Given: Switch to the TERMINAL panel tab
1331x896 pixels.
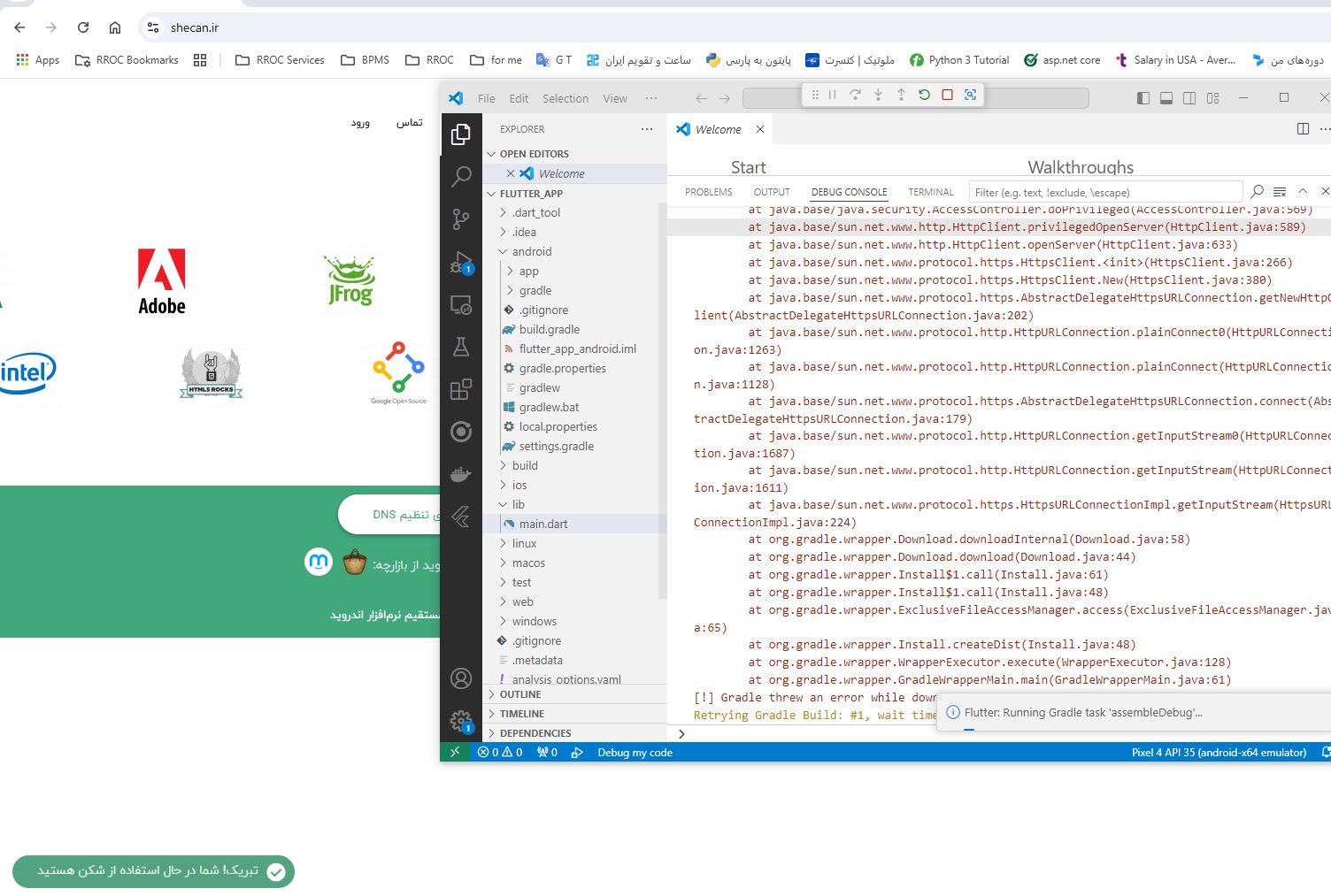Looking at the screenshot, I should (x=931, y=192).
